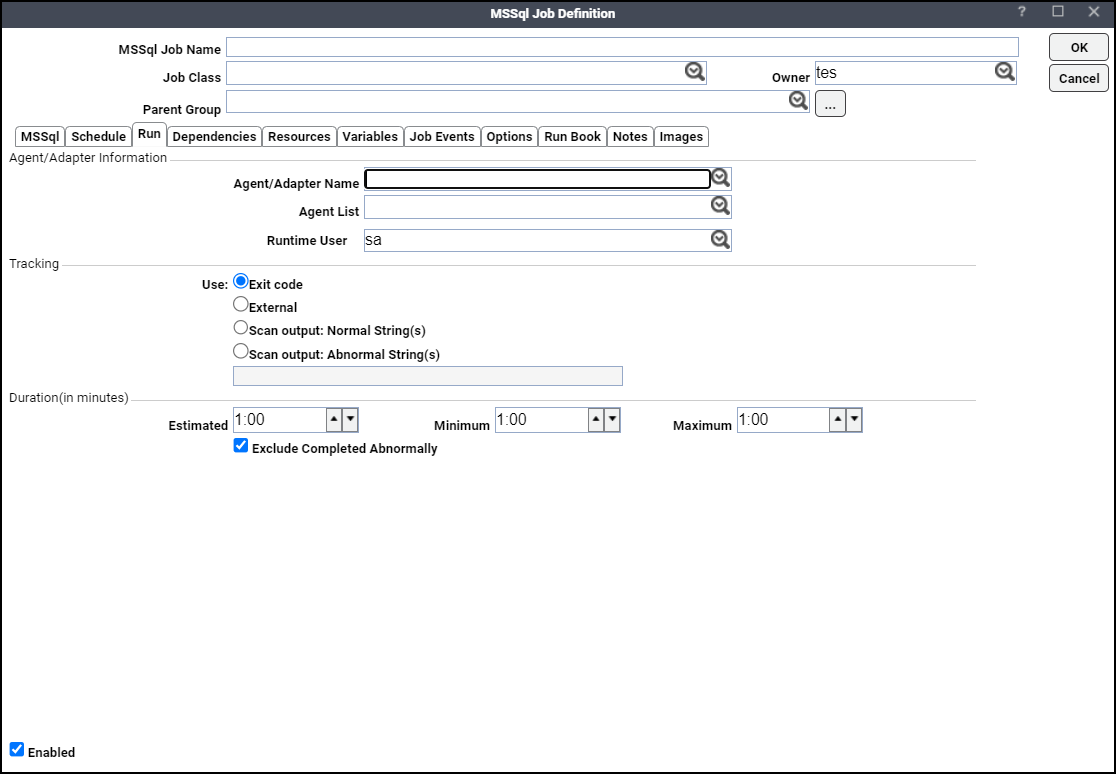Click the Estimated duration field
This screenshot has height=774, width=1116.
pyautogui.click(x=280, y=420)
